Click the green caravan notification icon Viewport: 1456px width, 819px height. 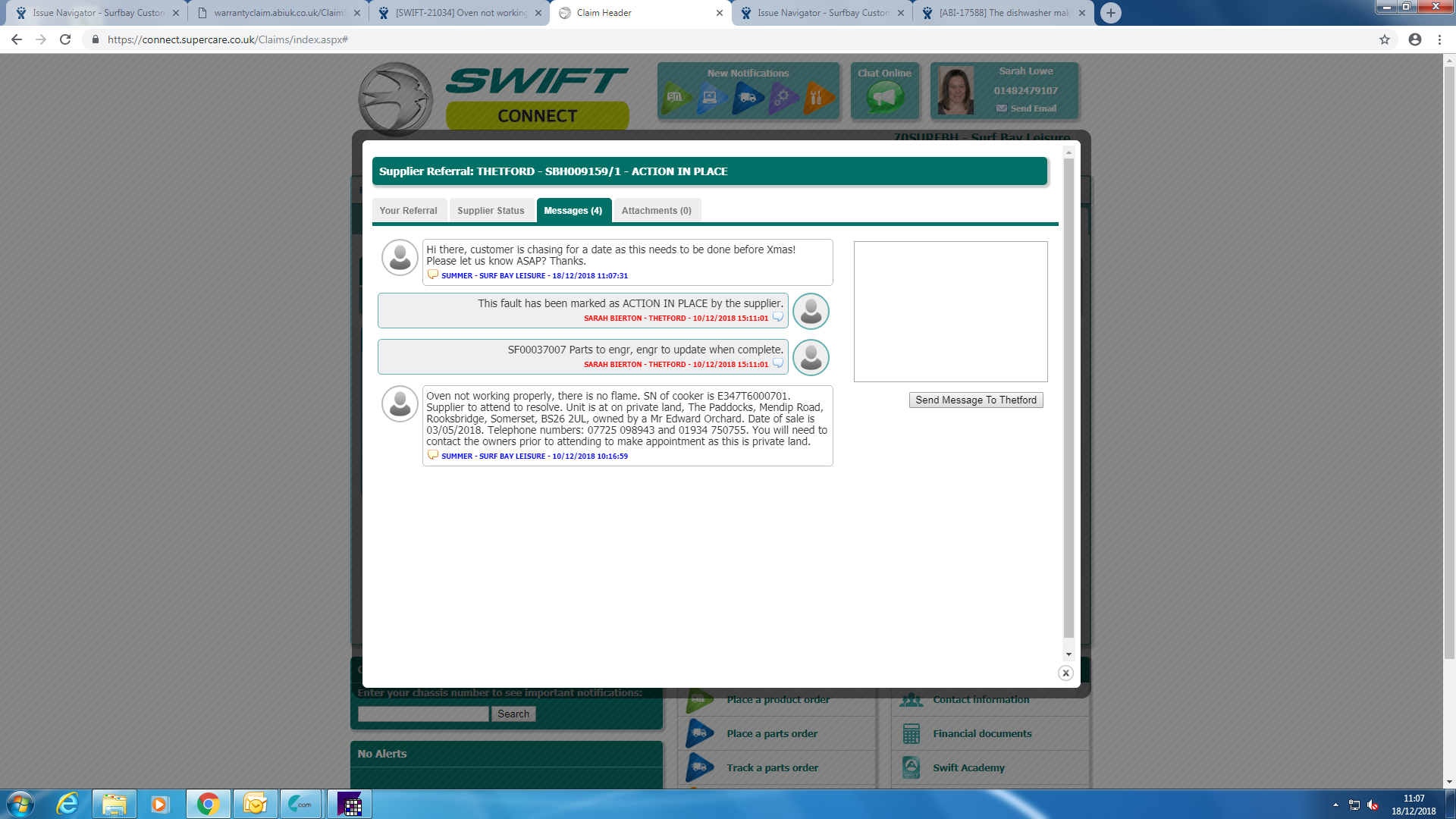tap(676, 97)
